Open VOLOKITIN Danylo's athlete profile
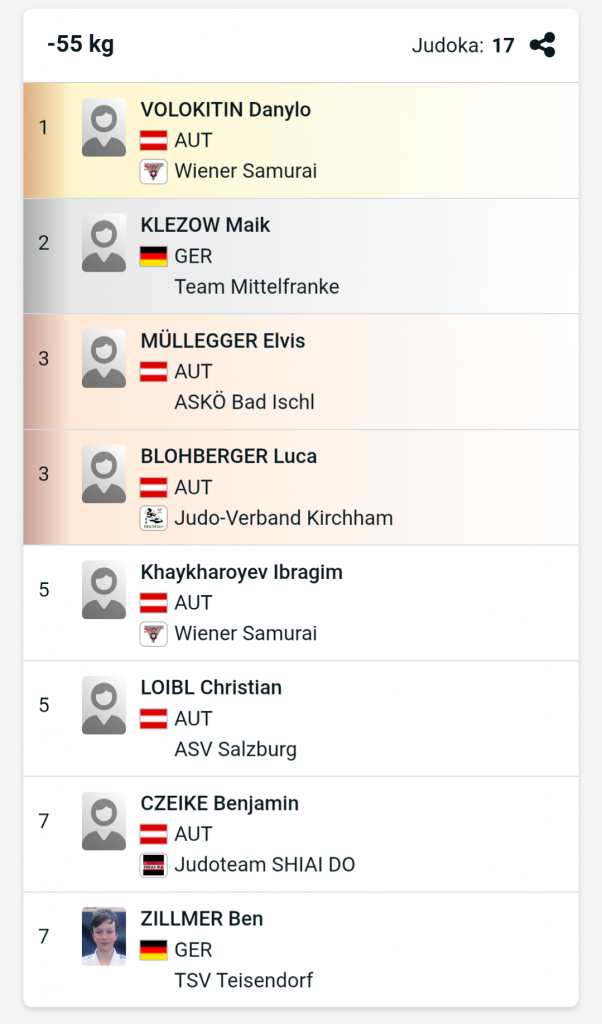Image resolution: width=602 pixels, height=1024 pixels. [225, 110]
